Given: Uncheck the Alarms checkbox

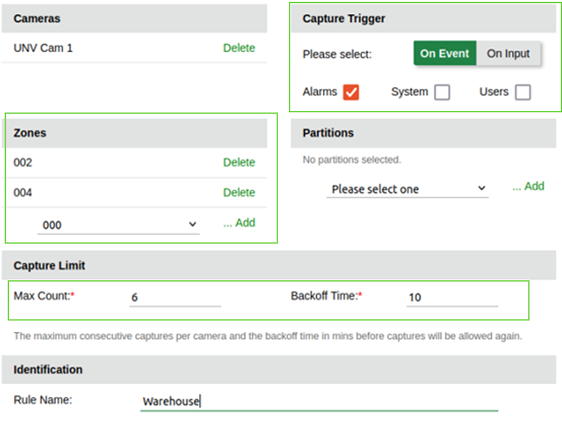Looking at the screenshot, I should point(351,92).
